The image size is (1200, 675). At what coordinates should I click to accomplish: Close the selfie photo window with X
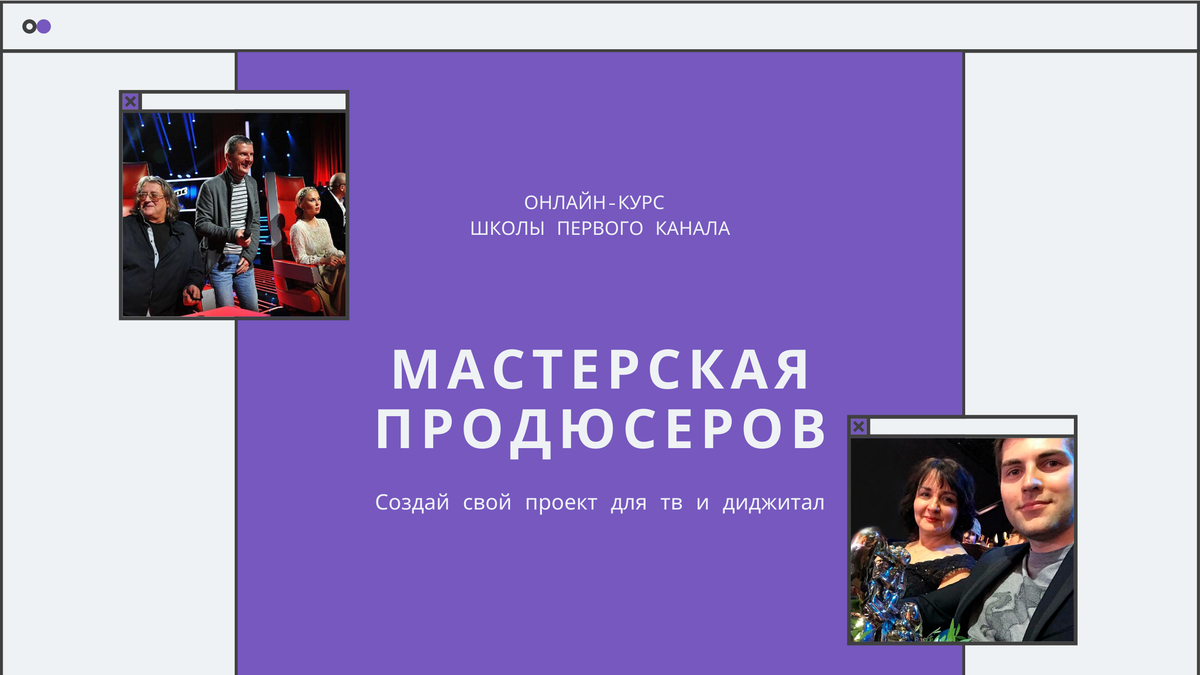(858, 427)
